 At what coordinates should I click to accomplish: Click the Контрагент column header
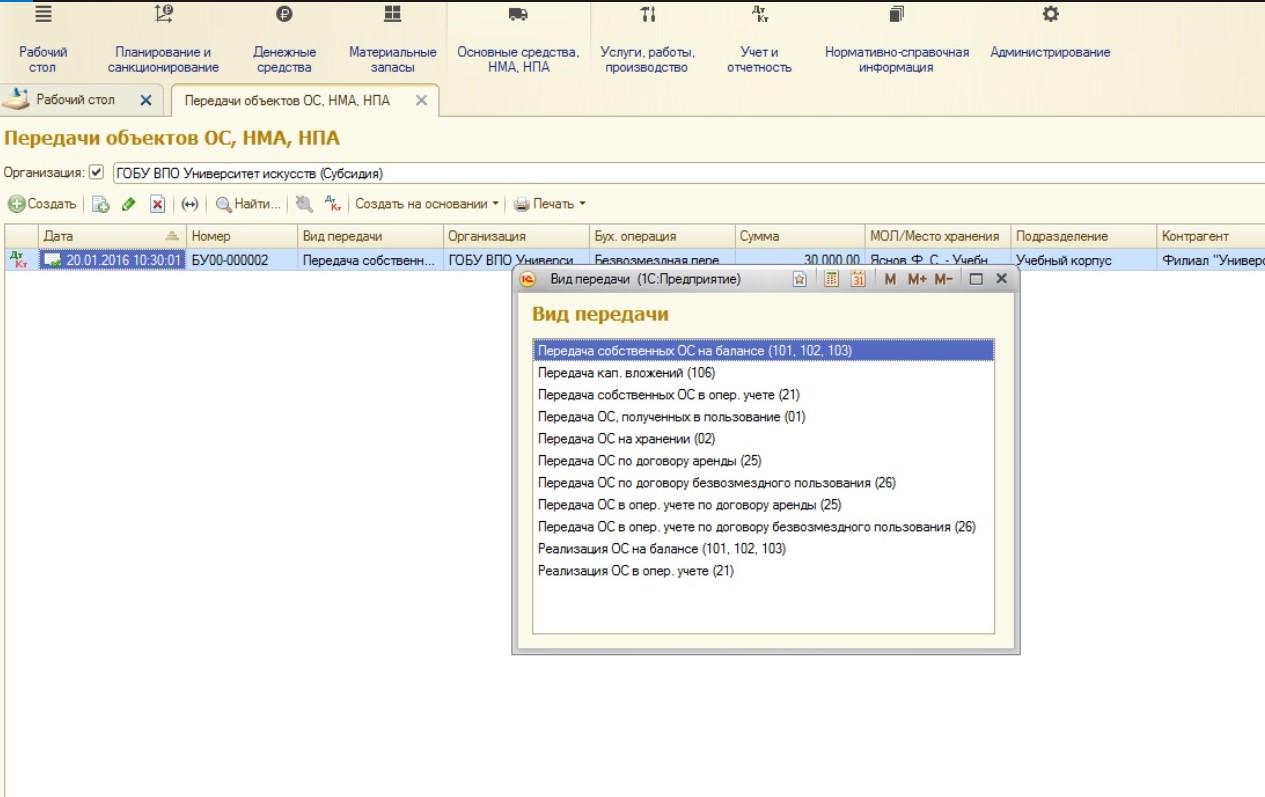[1210, 236]
